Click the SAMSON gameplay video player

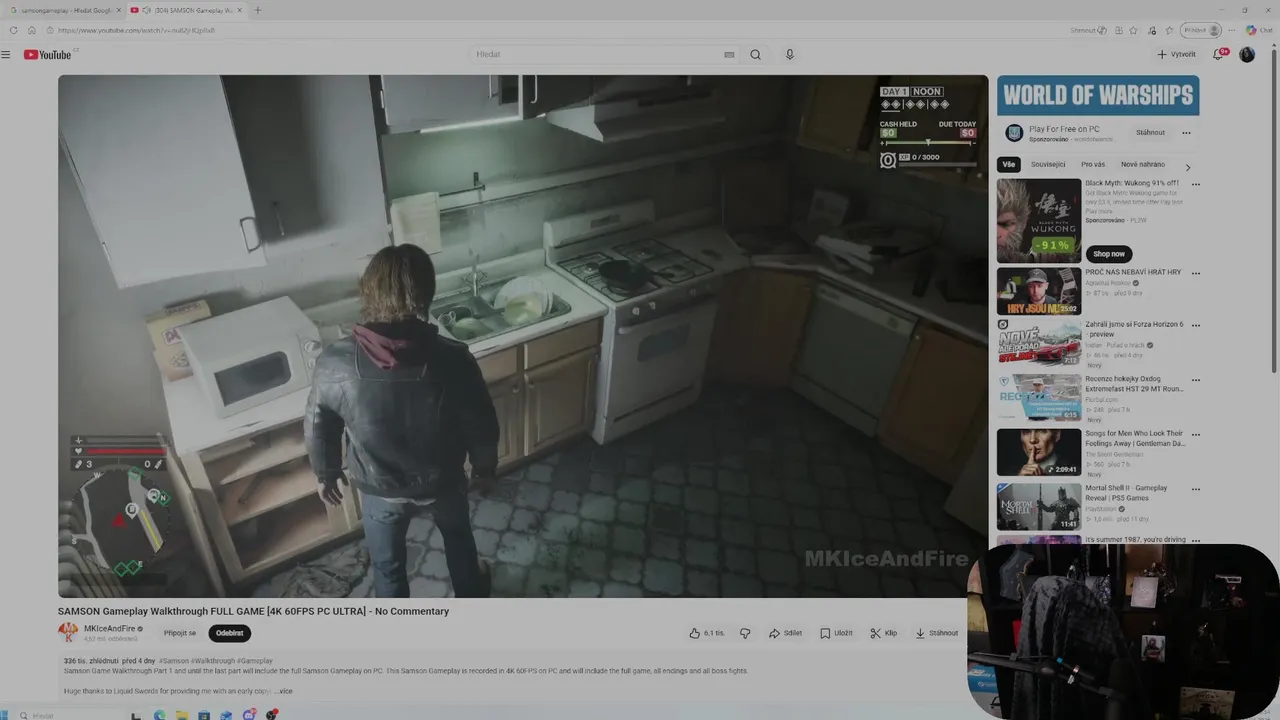tap(523, 336)
